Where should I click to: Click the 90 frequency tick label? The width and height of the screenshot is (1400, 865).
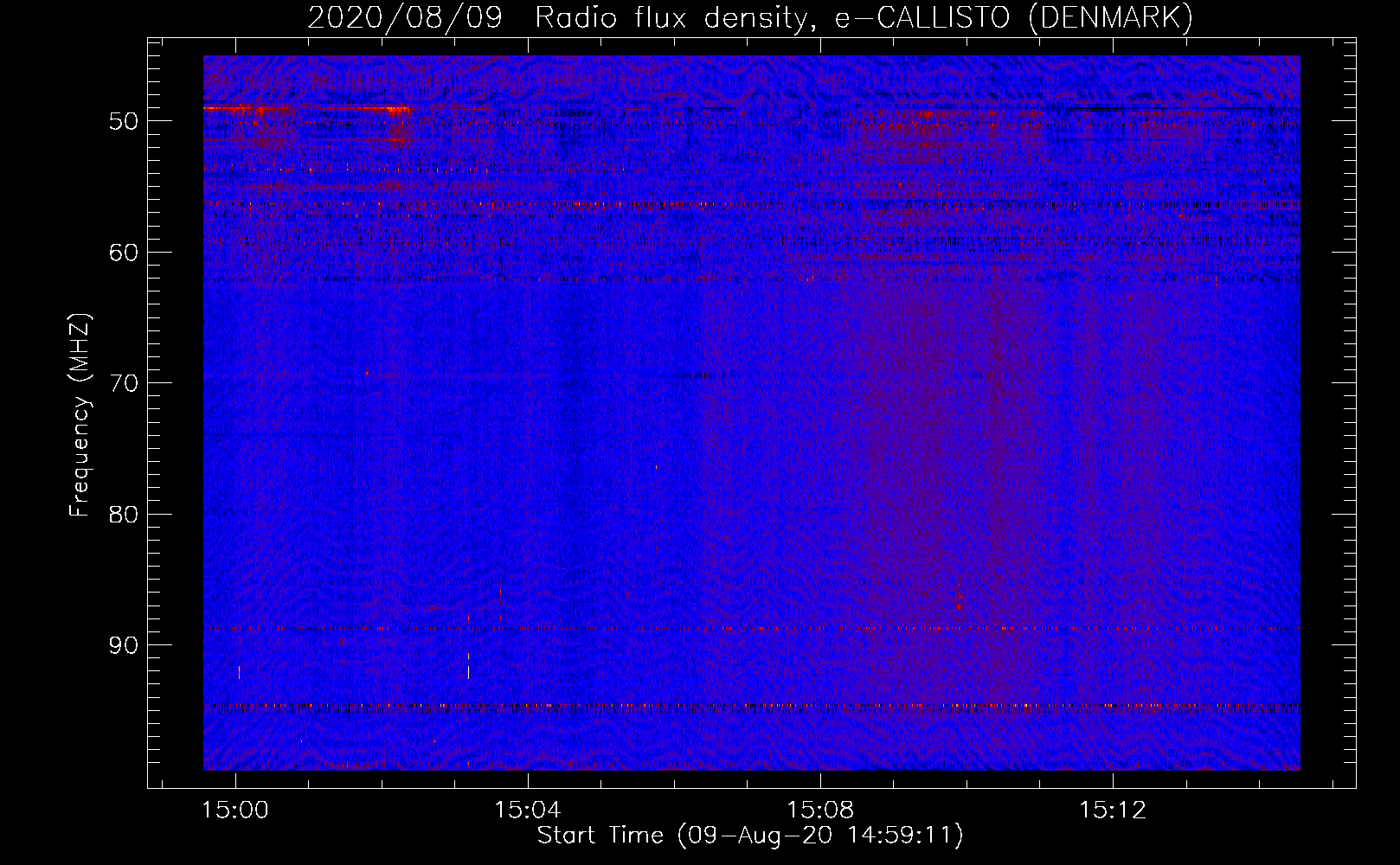click(x=124, y=646)
